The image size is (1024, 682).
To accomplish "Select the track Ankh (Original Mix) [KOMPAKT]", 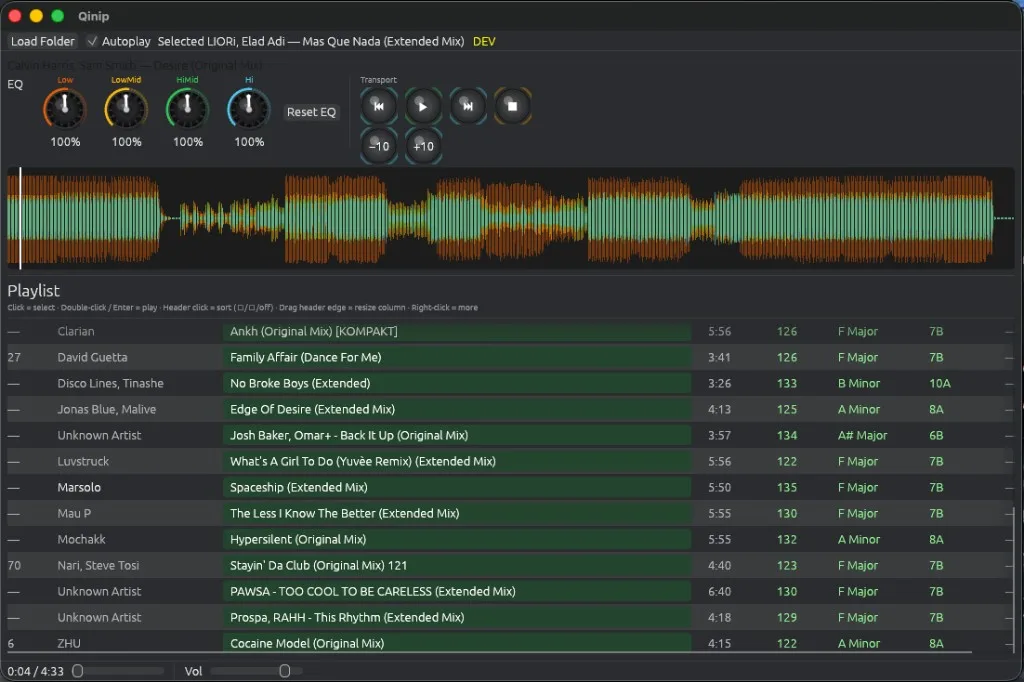I will [456, 331].
